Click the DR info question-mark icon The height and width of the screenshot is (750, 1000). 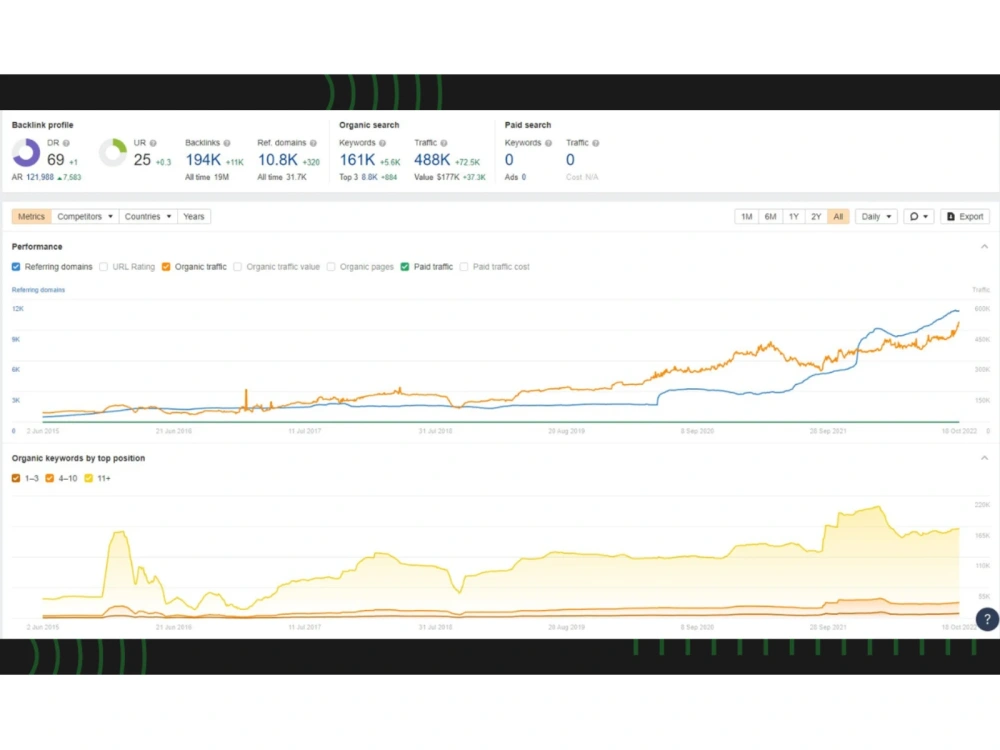66,143
